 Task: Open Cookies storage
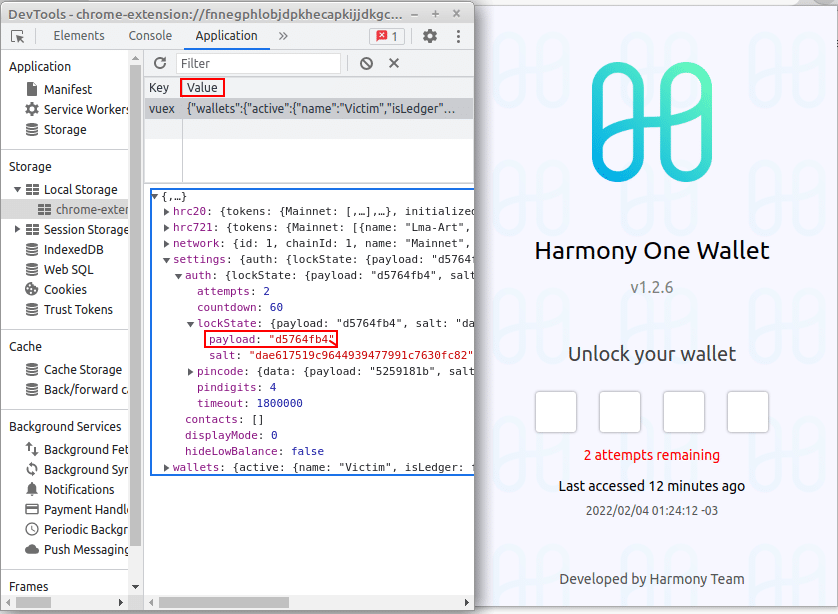tap(65, 290)
